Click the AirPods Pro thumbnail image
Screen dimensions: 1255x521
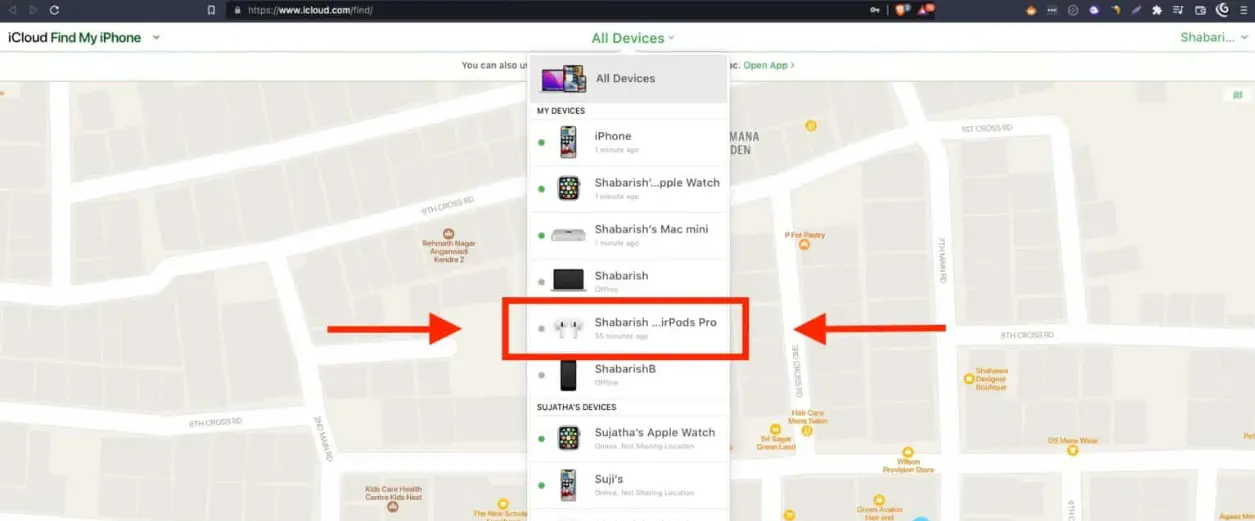[568, 328]
